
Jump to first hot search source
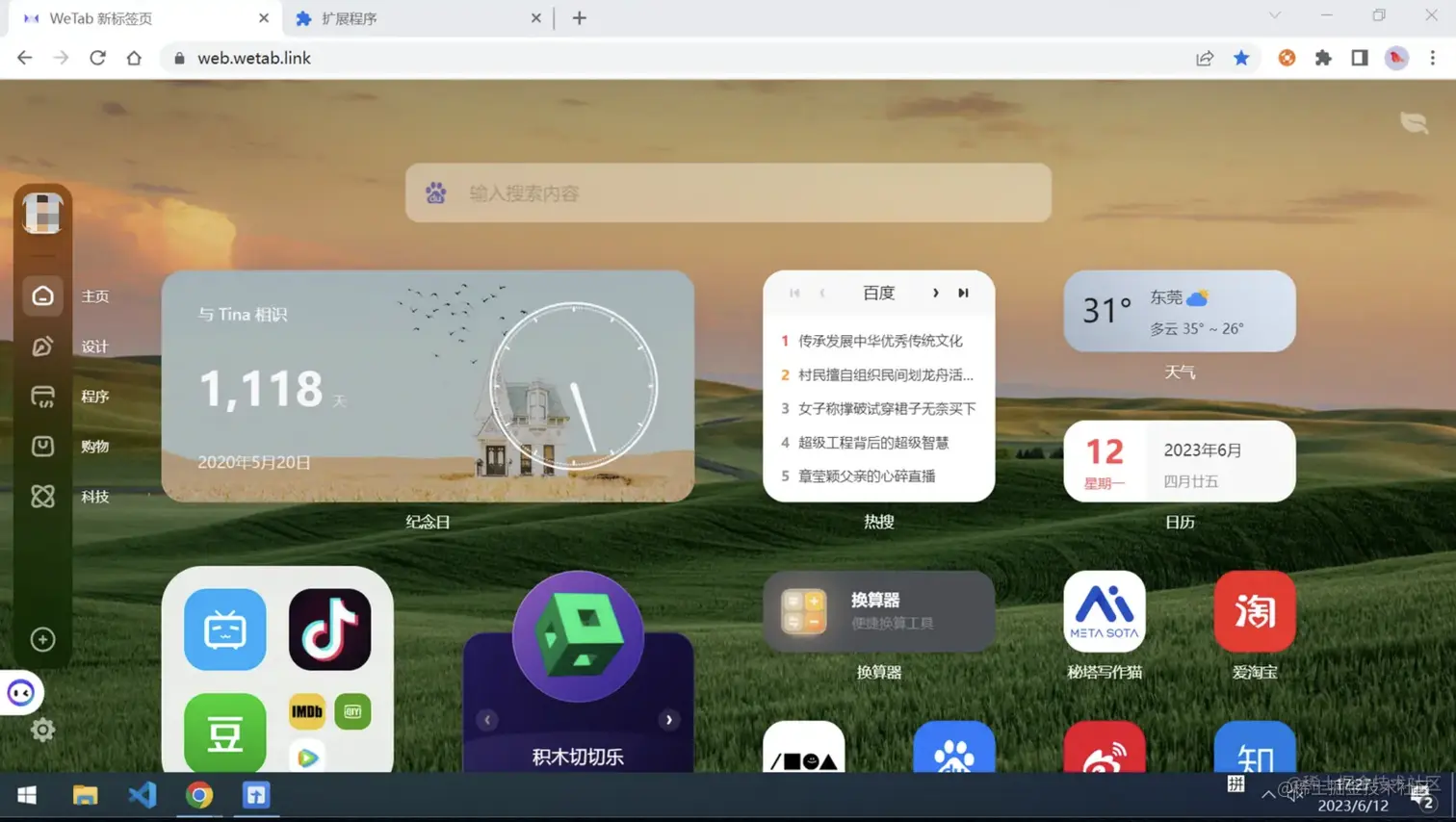pyautogui.click(x=794, y=293)
